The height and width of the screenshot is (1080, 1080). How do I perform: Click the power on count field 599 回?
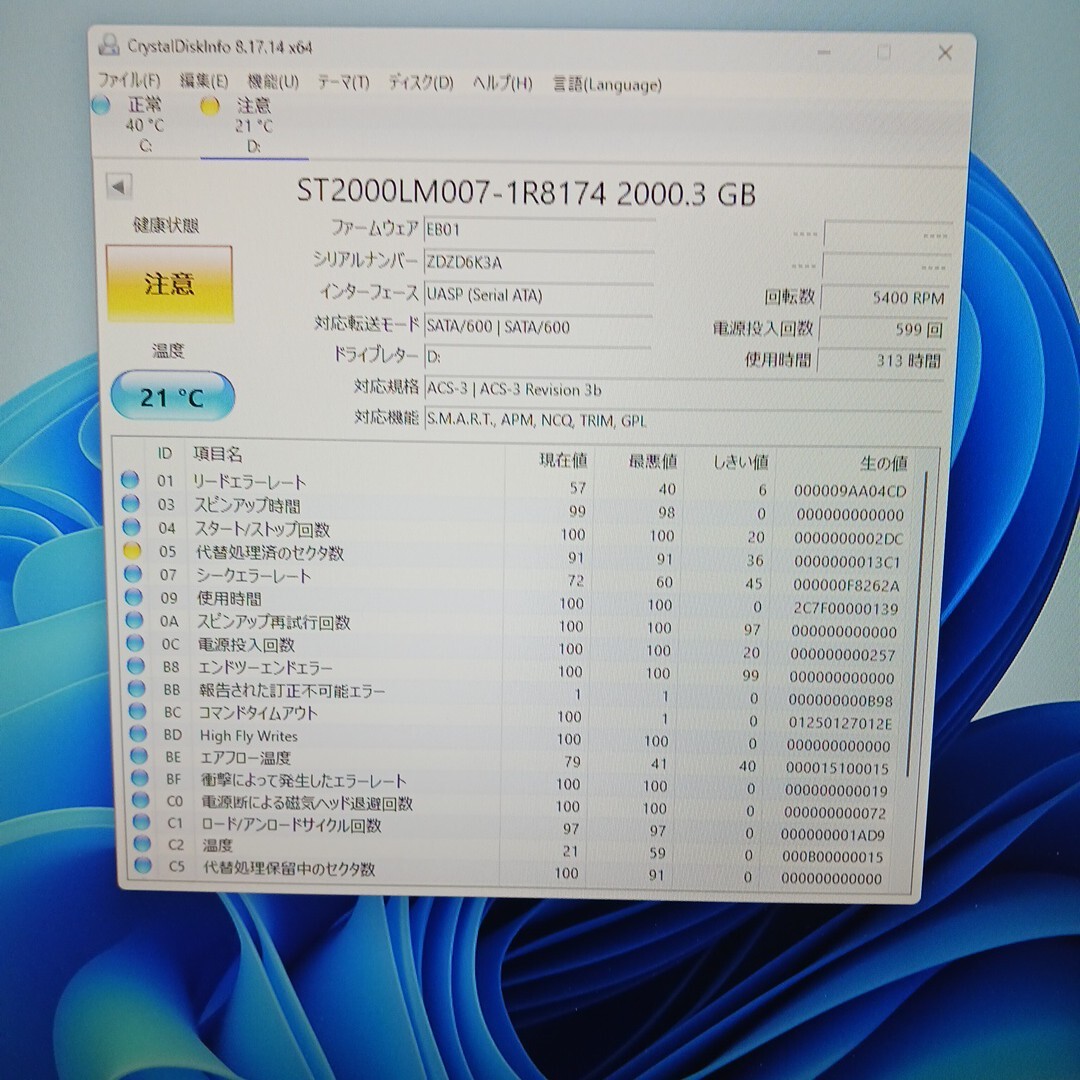(882, 329)
